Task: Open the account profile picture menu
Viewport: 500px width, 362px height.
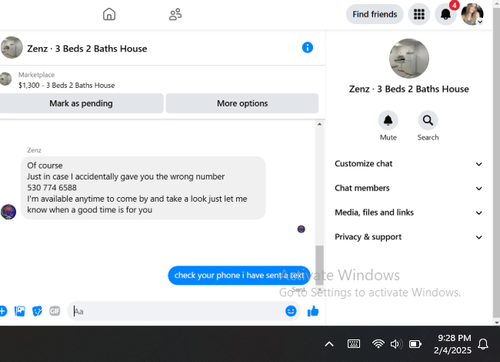Action: [x=472, y=14]
